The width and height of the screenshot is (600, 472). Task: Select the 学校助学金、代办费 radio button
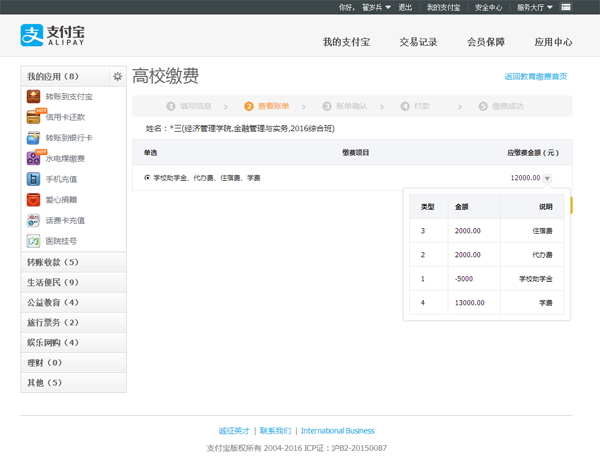pos(147,178)
